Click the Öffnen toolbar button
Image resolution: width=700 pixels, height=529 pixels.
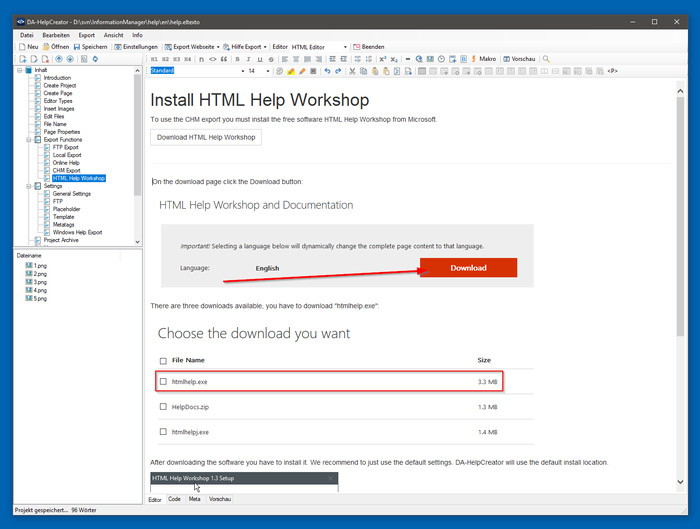point(56,47)
